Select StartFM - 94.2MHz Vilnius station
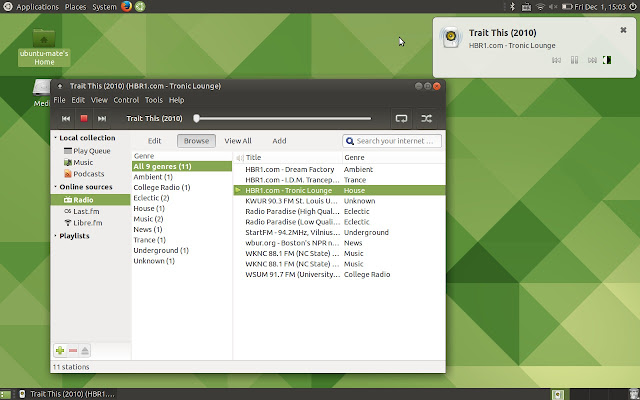 (340, 233)
